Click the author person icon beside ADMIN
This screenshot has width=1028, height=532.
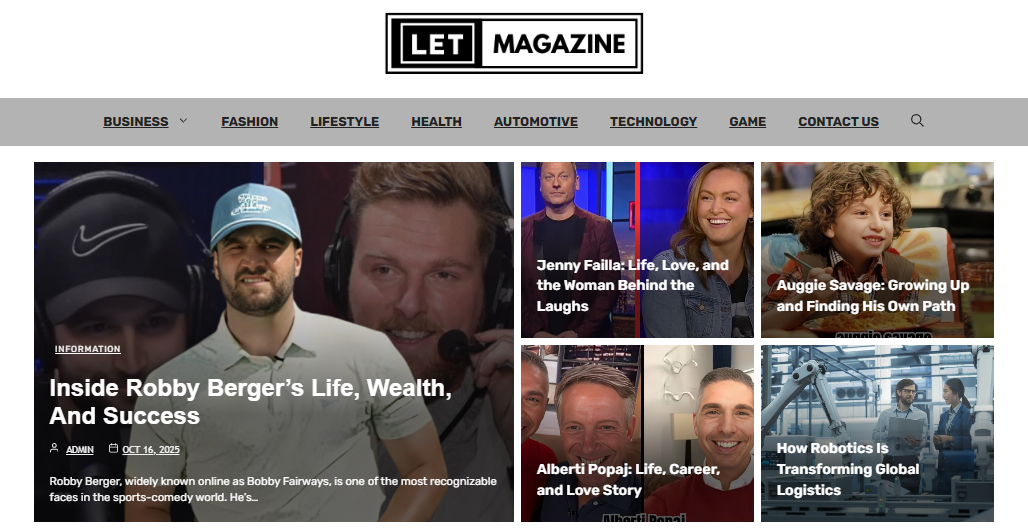(x=54, y=448)
